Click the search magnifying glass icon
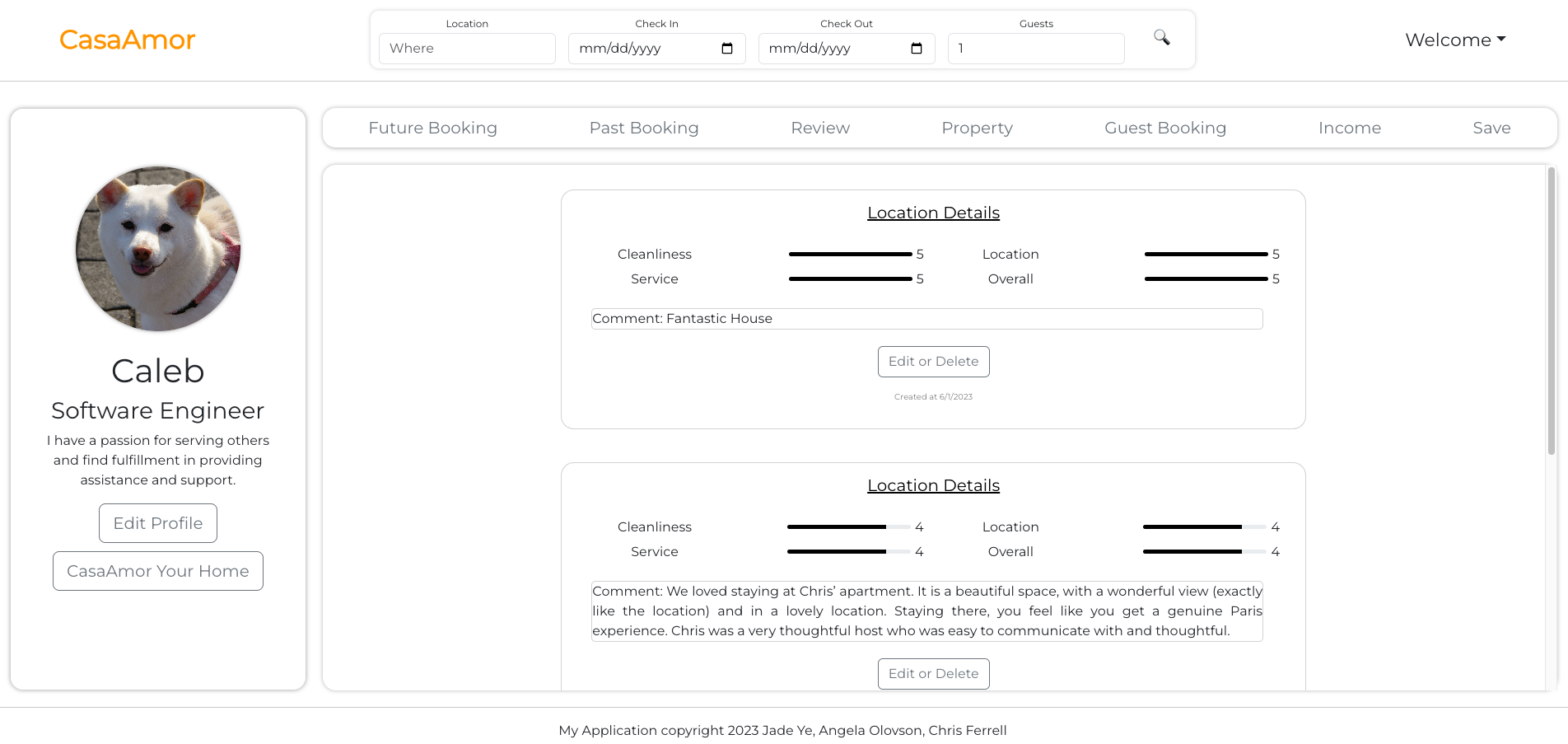This screenshot has height=744, width=1568. click(1161, 38)
